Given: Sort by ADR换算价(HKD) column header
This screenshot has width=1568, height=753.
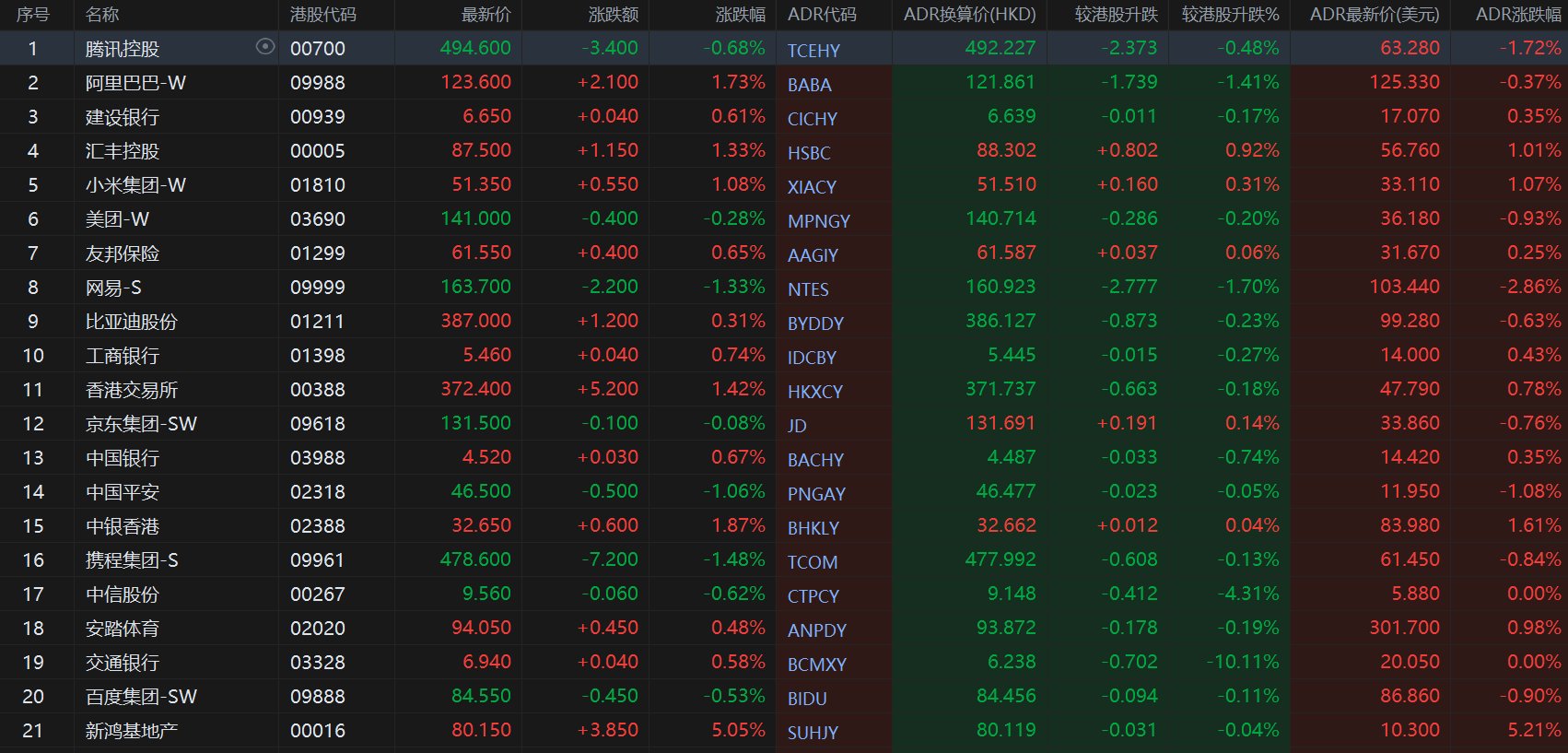Looking at the screenshot, I should click(x=969, y=15).
